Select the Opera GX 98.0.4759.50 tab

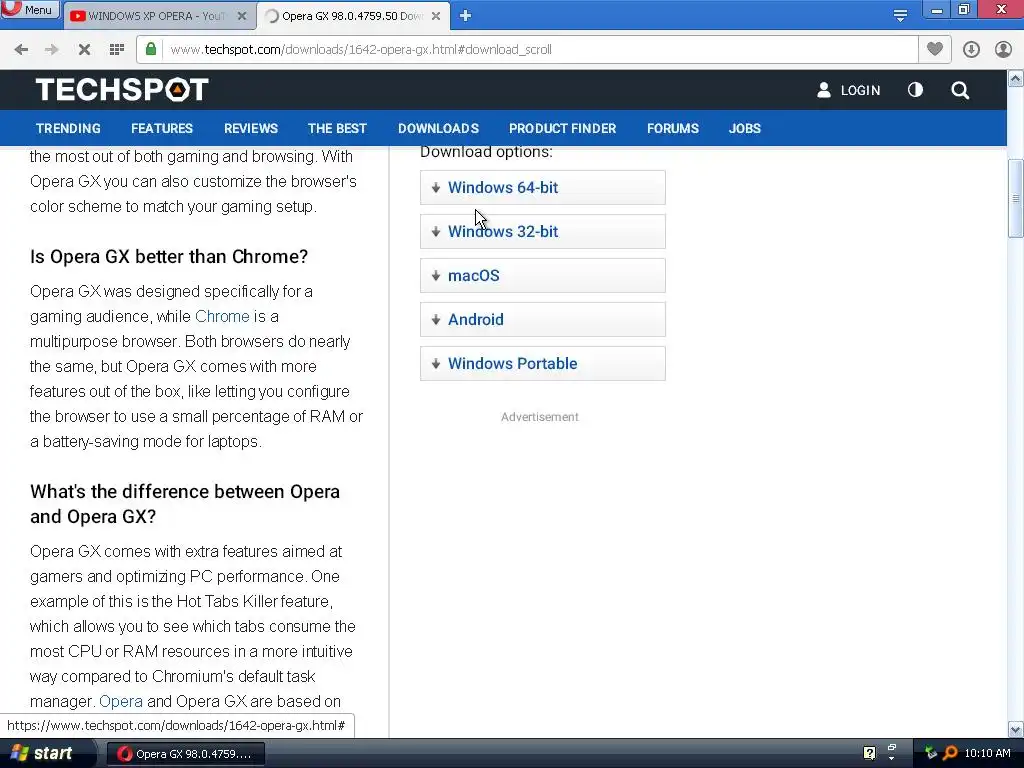(353, 16)
